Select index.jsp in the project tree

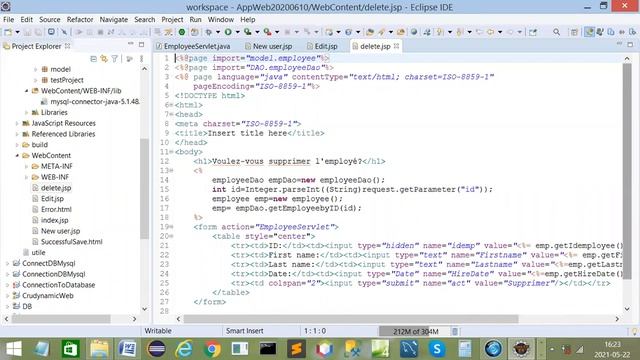[x=54, y=220]
